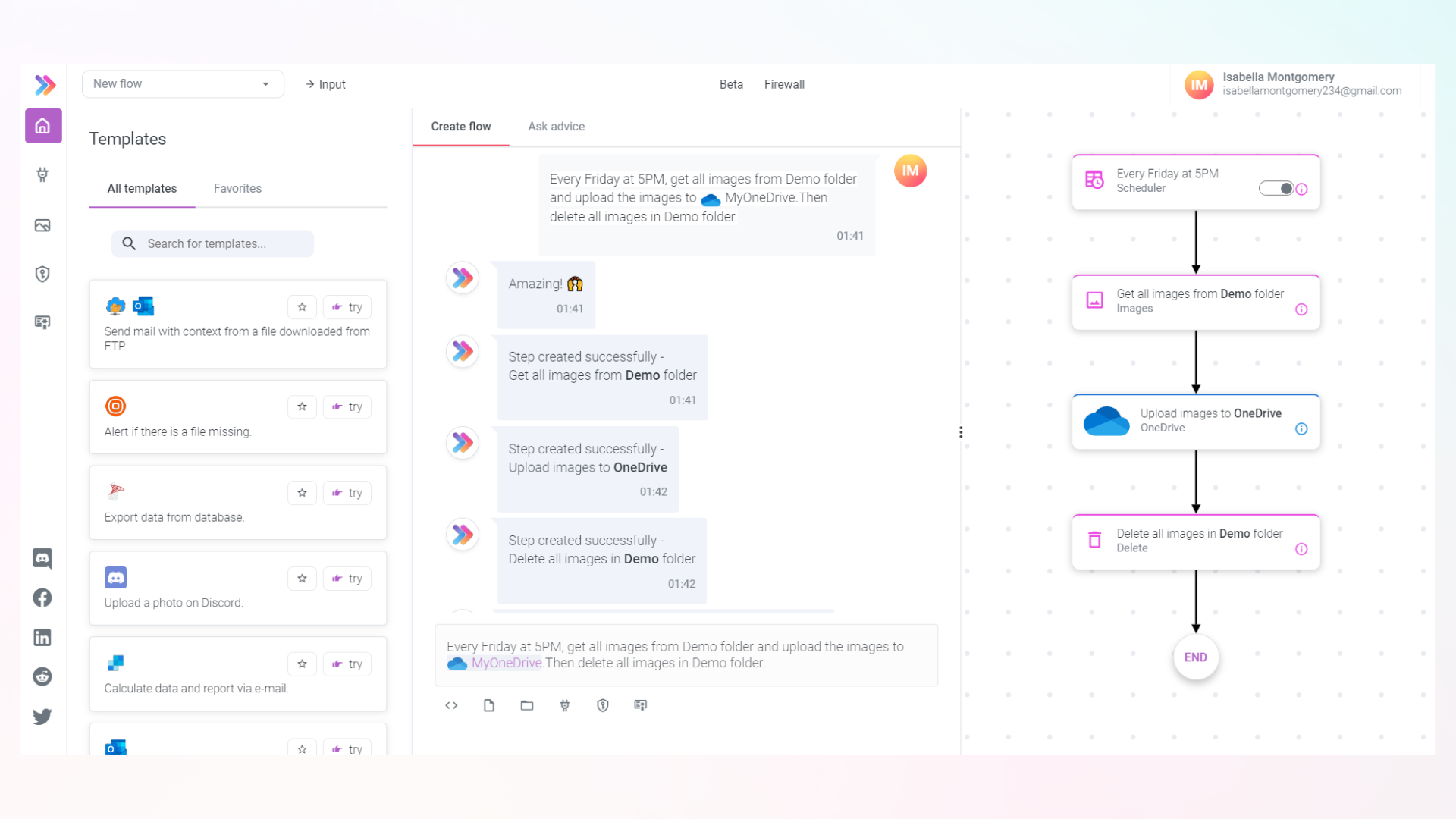Click the flow prompt text box
This screenshot has height=819, width=1456.
click(x=686, y=655)
